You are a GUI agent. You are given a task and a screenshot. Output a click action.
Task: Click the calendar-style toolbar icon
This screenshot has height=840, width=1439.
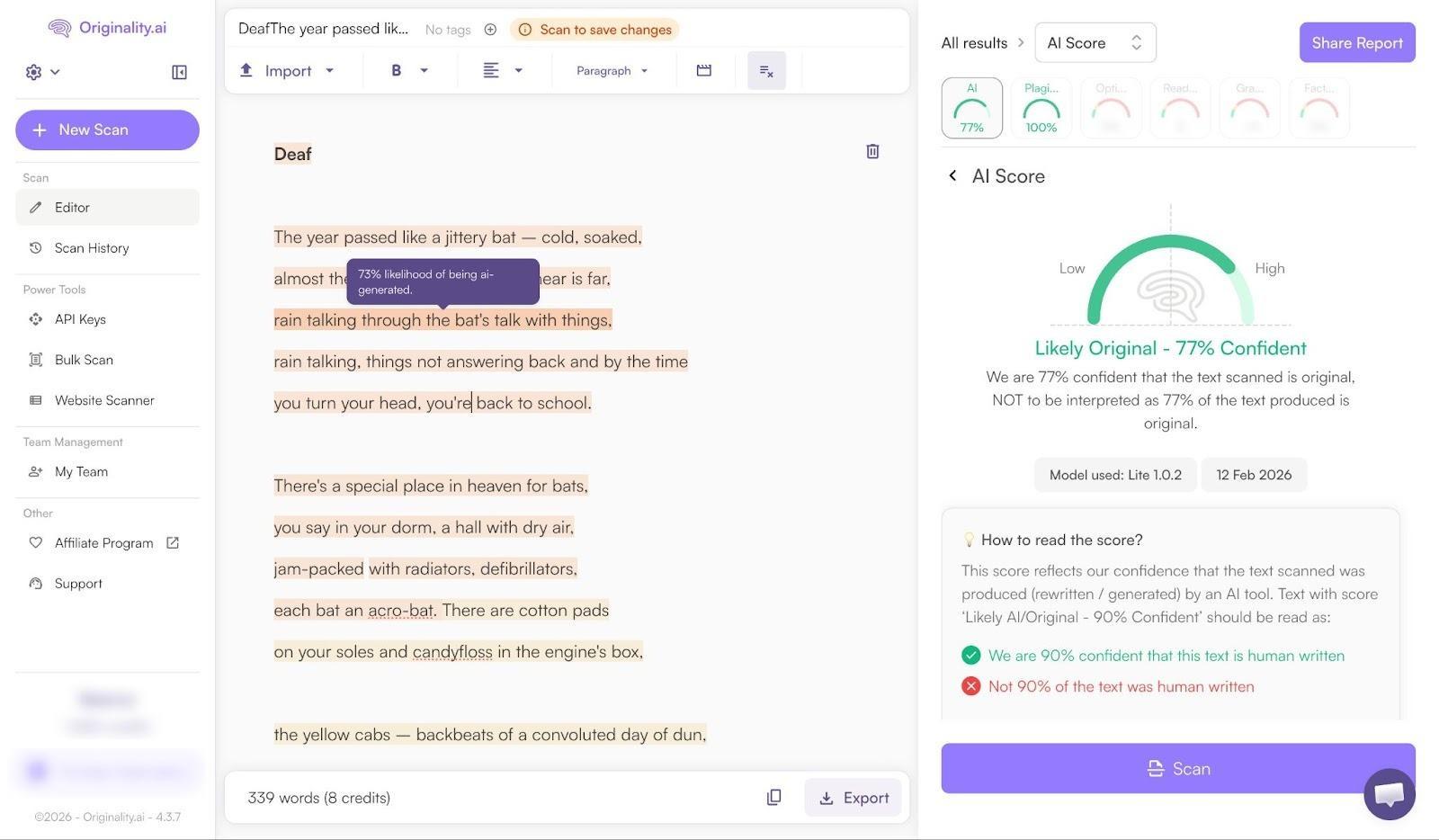(703, 71)
